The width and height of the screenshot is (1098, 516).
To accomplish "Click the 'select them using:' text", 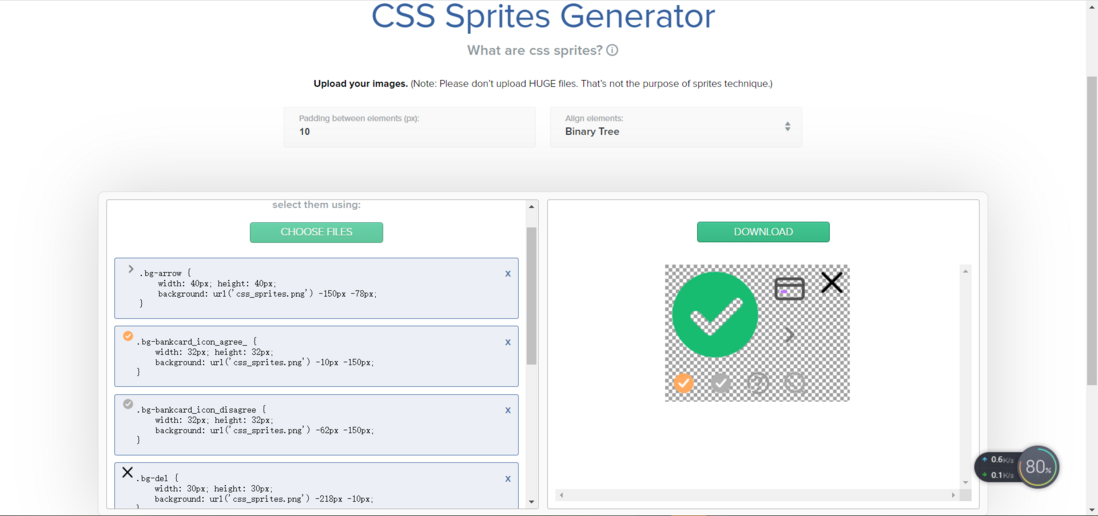I will coord(317,205).
